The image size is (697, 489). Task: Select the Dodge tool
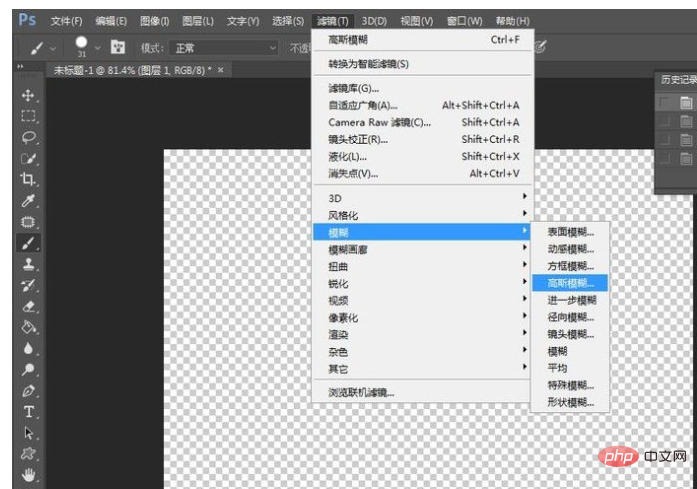point(28,369)
